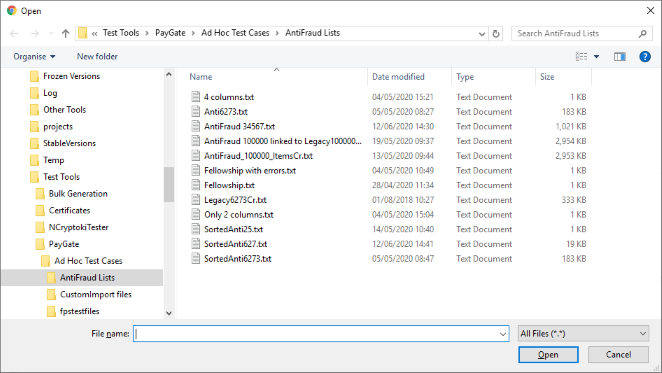Open the All Files type dropdown
The height and width of the screenshot is (373, 662).
[583, 334]
